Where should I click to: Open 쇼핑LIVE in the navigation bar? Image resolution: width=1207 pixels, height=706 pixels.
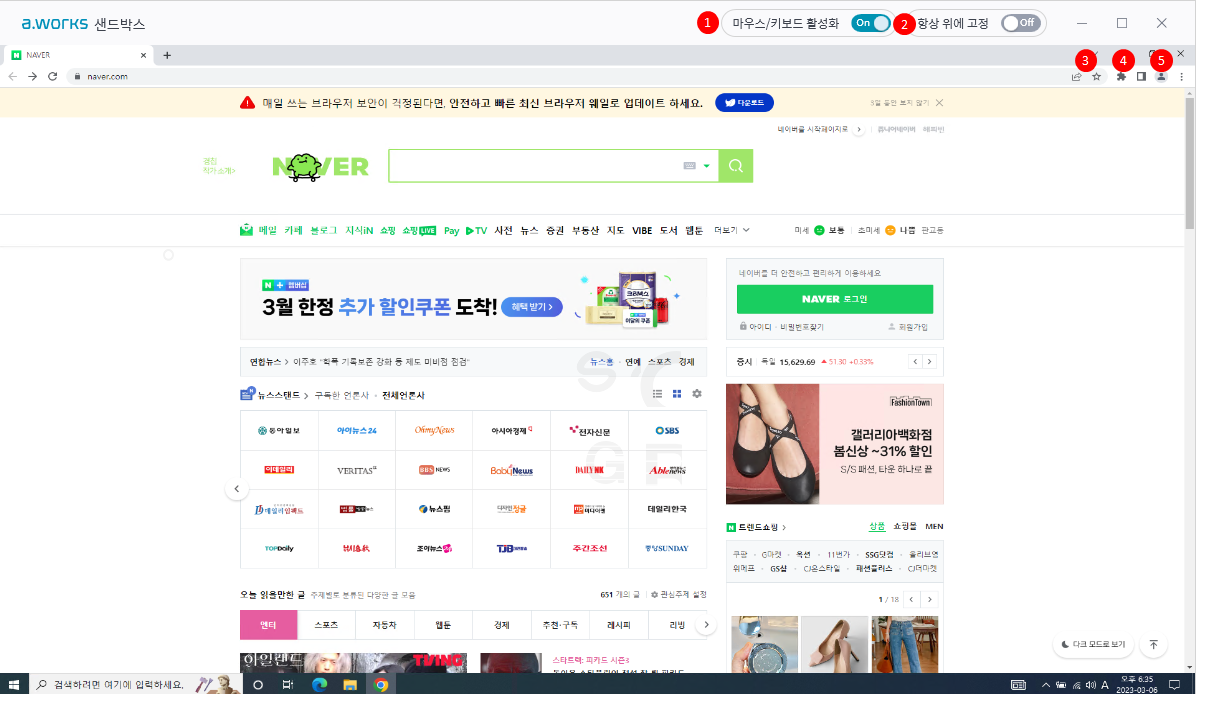[x=419, y=230]
